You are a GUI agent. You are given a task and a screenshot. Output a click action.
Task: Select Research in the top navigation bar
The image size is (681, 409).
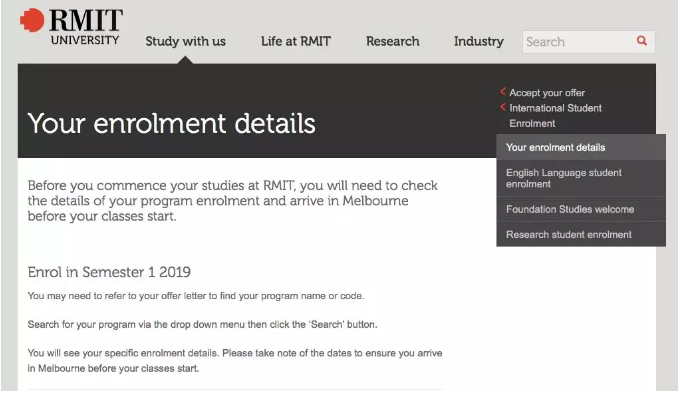click(392, 41)
